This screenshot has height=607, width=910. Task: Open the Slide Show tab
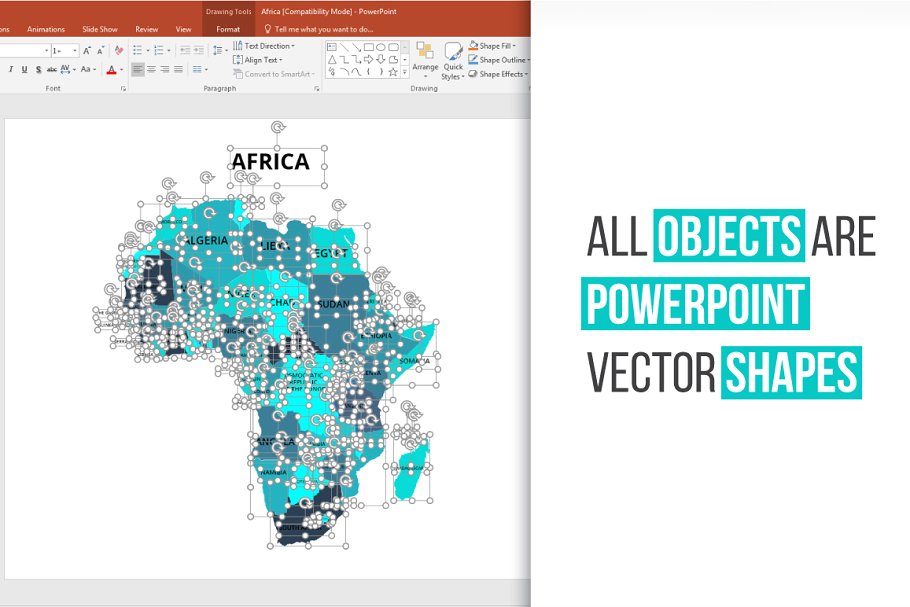(99, 29)
